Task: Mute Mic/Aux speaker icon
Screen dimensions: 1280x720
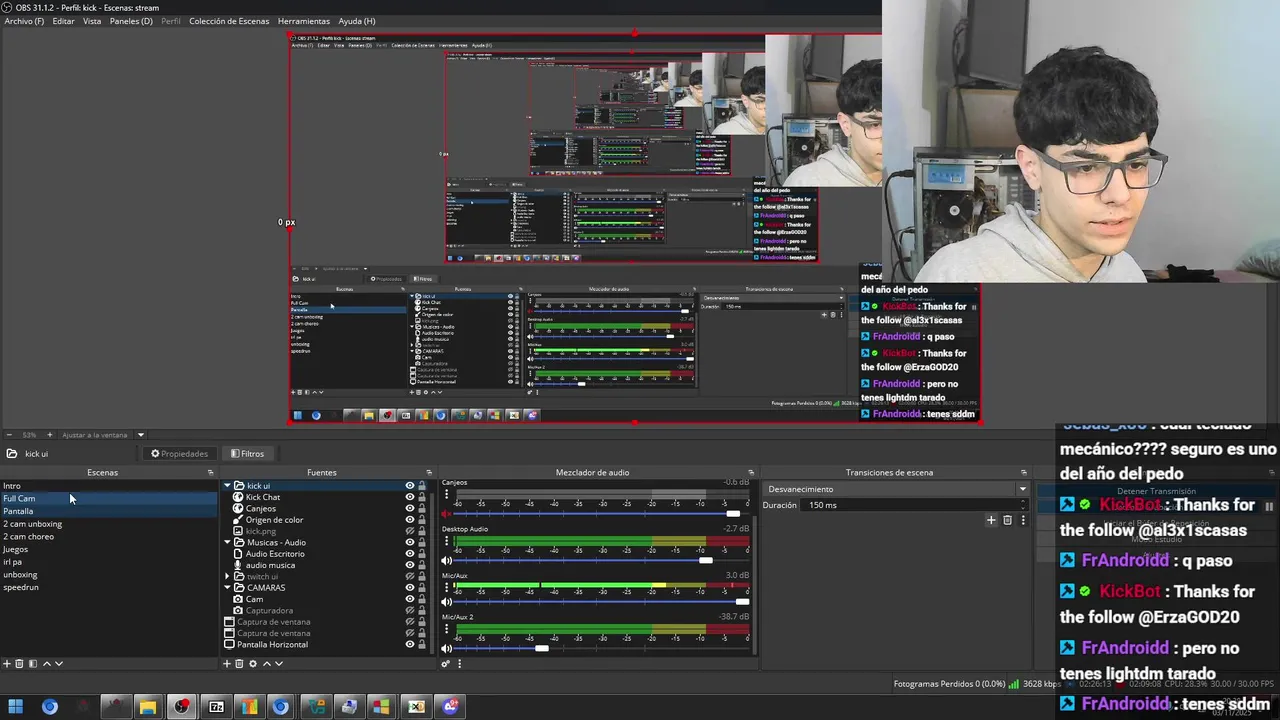Action: (447, 601)
